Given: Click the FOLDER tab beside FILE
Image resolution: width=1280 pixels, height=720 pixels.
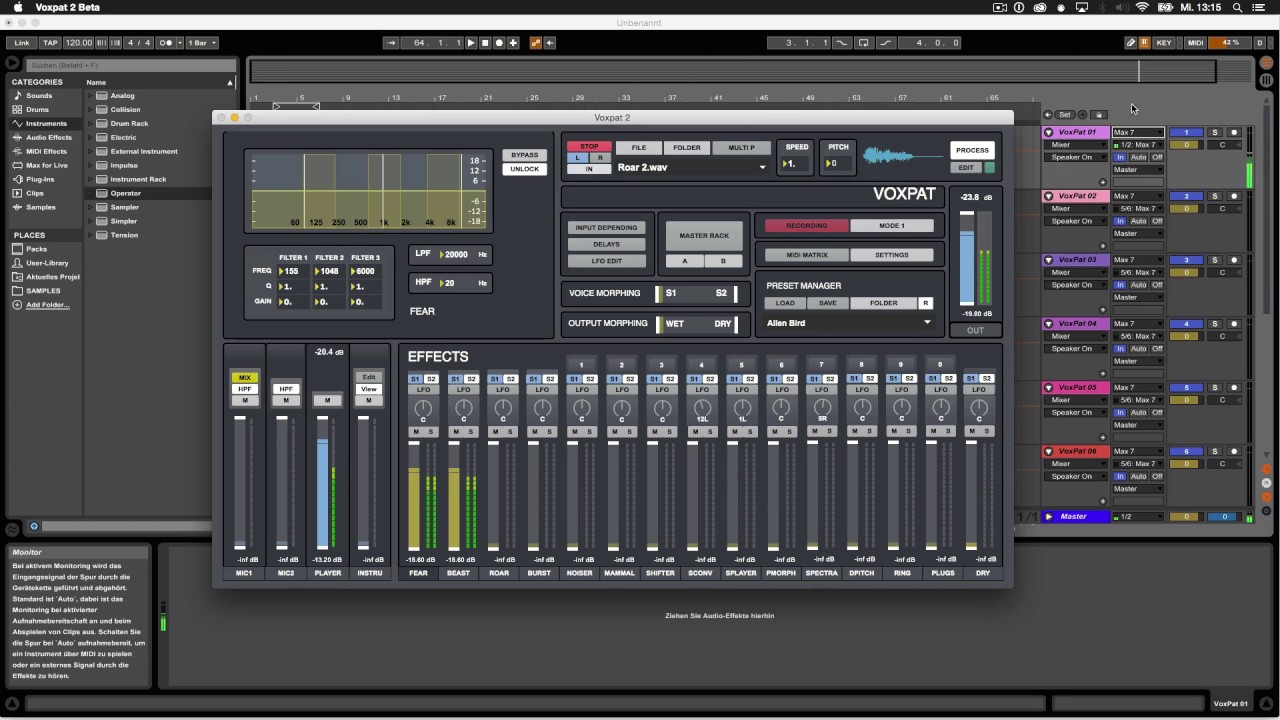Looking at the screenshot, I should tap(686, 148).
